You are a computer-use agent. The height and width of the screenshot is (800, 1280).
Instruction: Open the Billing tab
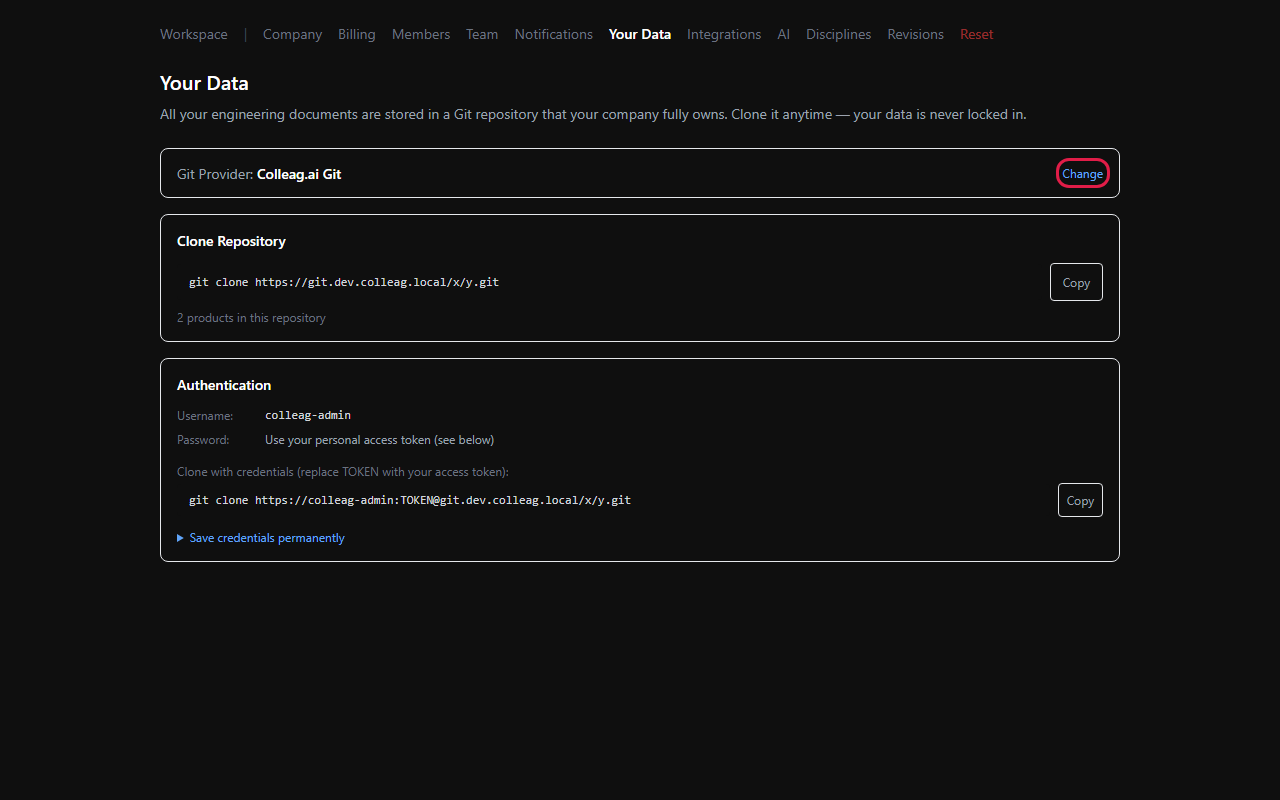(x=357, y=34)
